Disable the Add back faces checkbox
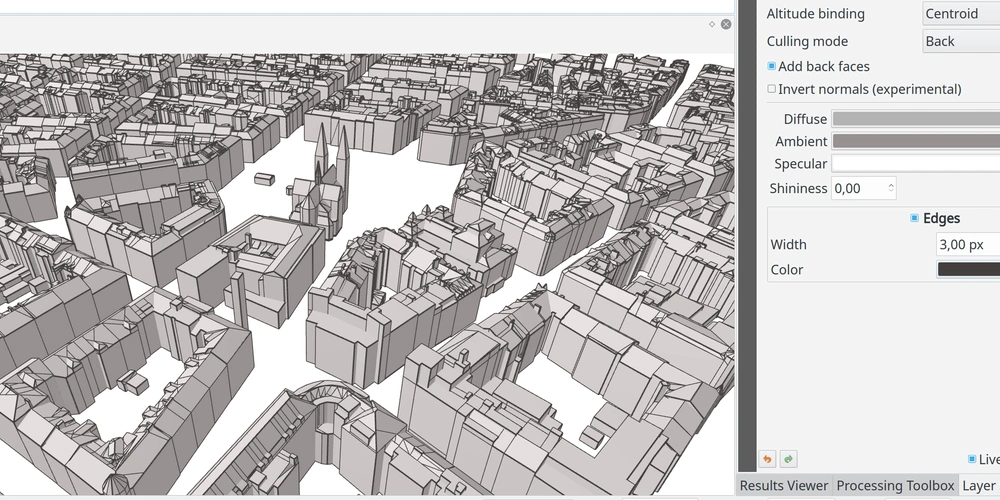 (x=771, y=66)
